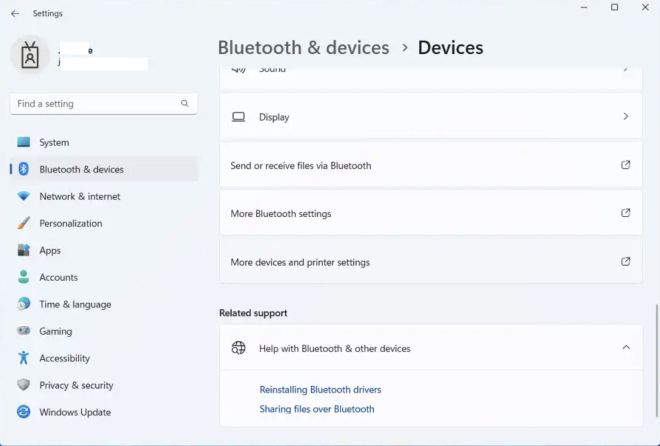
Task: Click the Display laptop icon
Action: pos(238,117)
